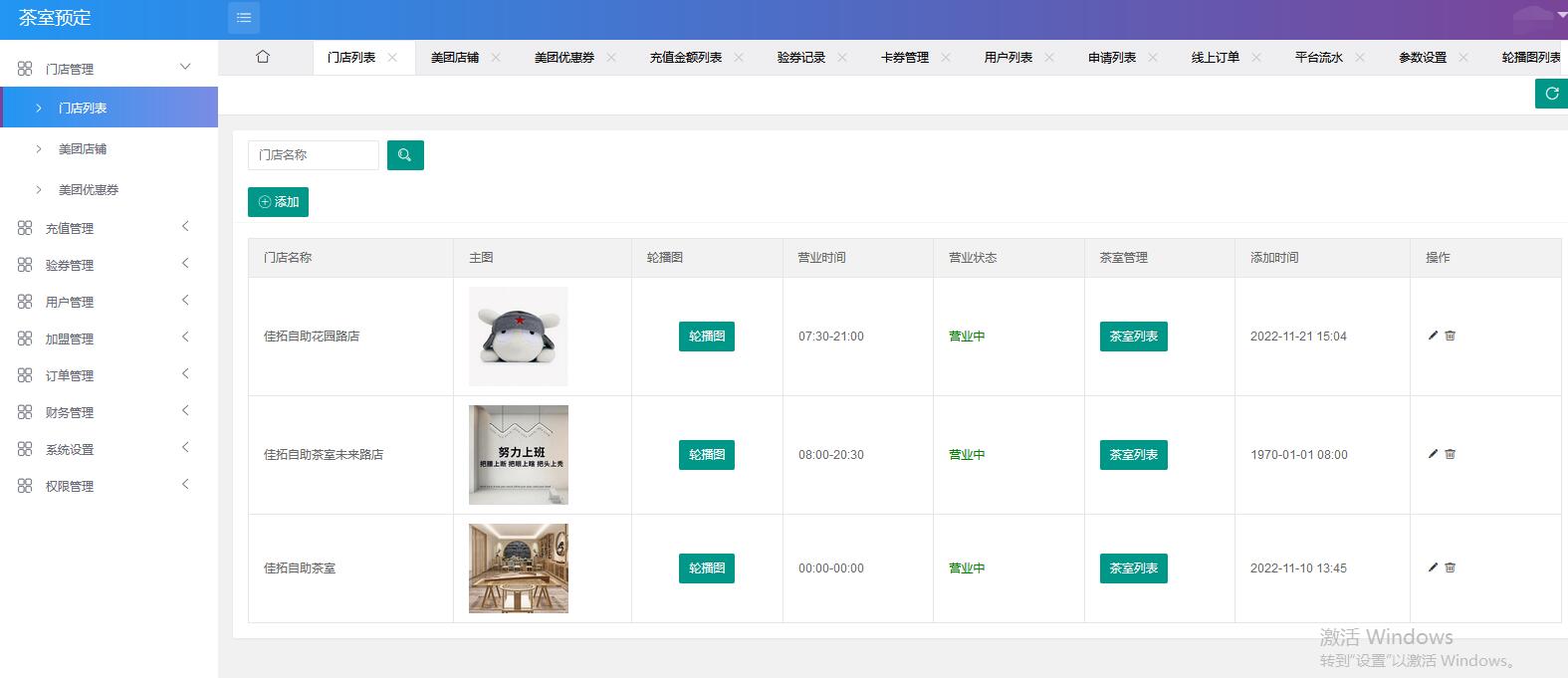Delete the 佳拓自助花园路店 row
The image size is (1568, 678).
point(1451,336)
